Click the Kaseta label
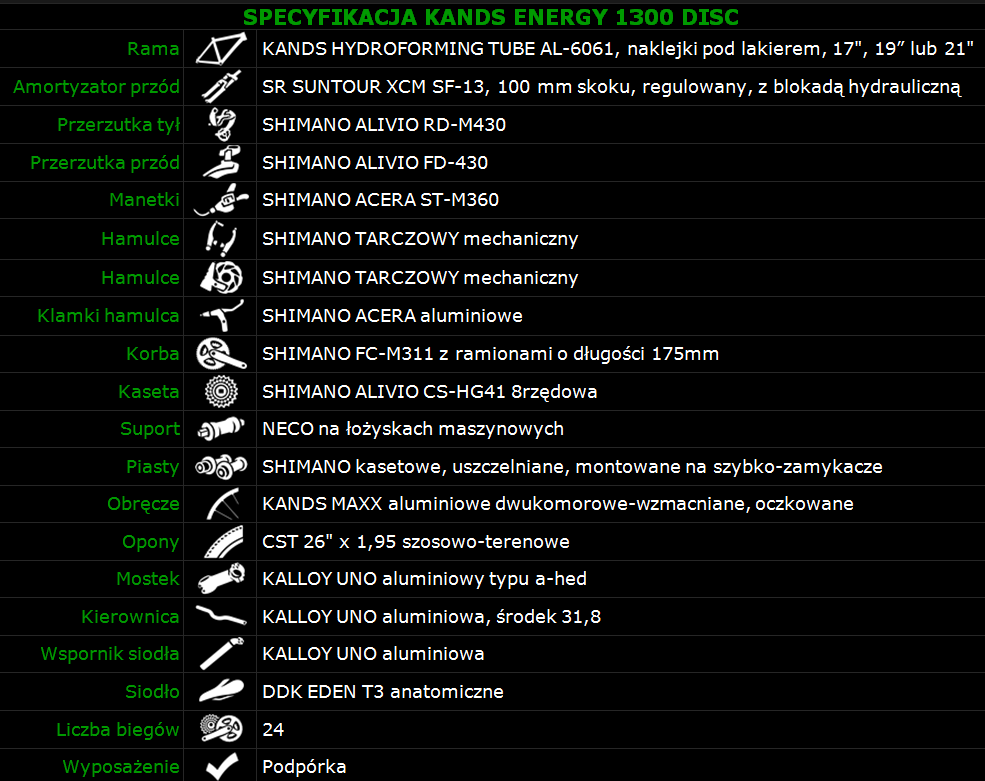The height and width of the screenshot is (781, 985). [x=148, y=391]
